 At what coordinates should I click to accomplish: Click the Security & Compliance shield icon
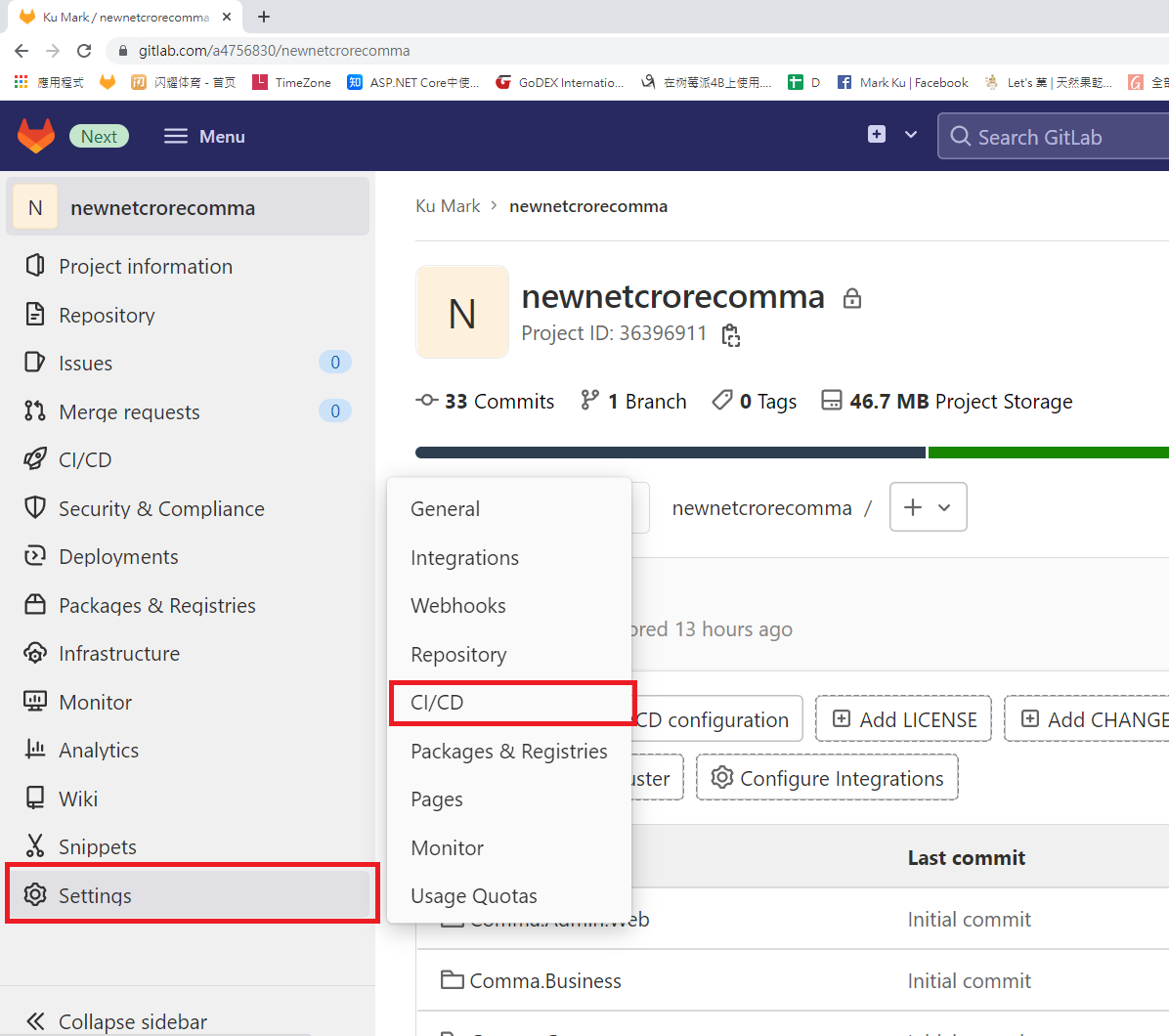pyautogui.click(x=35, y=508)
